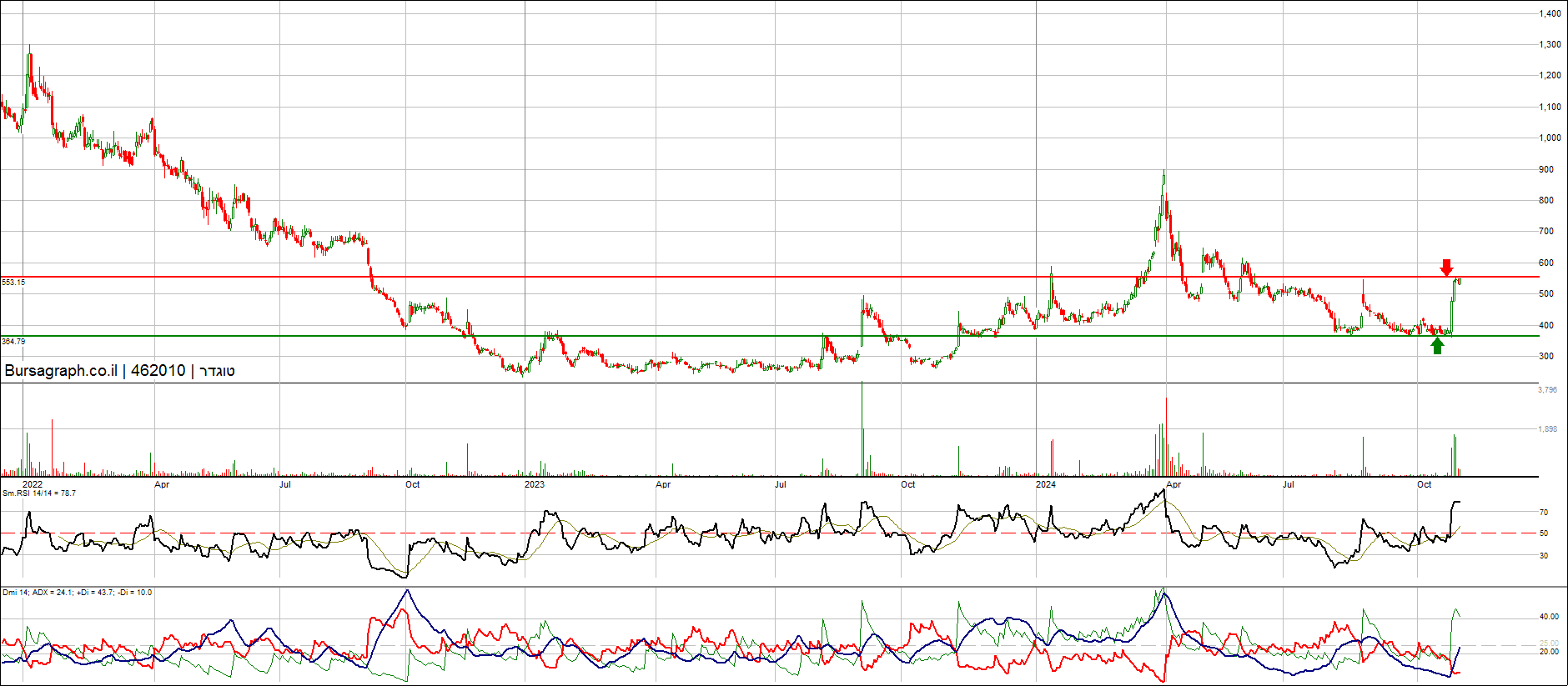Click the red down arrow marker
This screenshot has height=686, width=1568.
point(1446,268)
